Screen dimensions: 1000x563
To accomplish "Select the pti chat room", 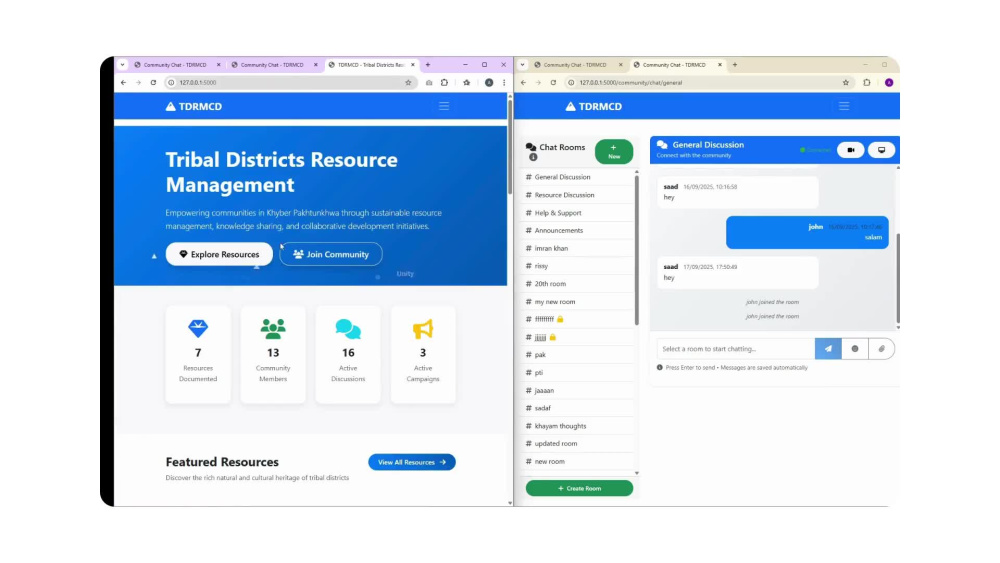I will [578, 372].
